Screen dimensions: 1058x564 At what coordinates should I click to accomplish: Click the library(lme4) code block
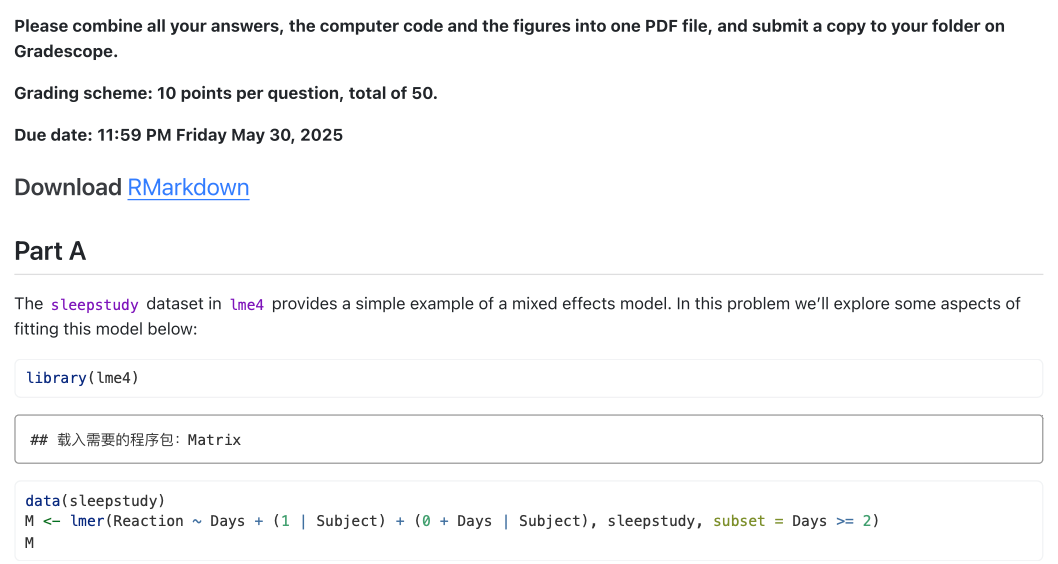(x=528, y=378)
